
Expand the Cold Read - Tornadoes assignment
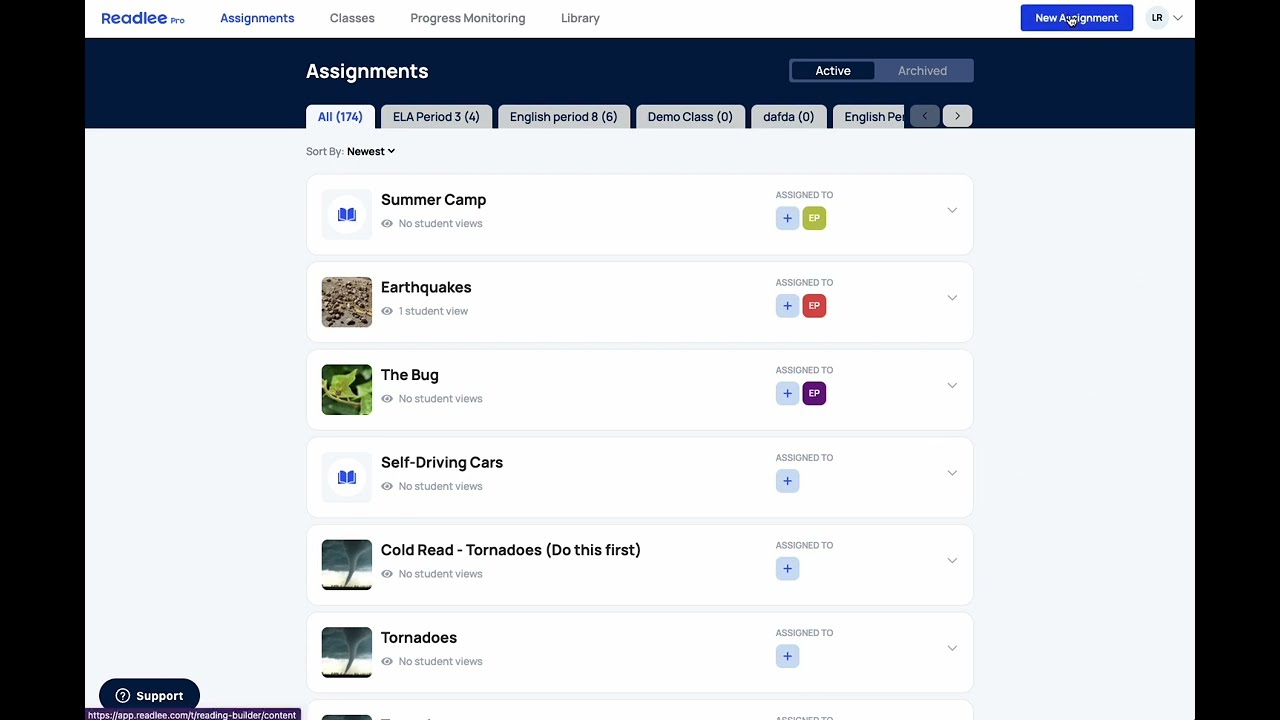952,560
